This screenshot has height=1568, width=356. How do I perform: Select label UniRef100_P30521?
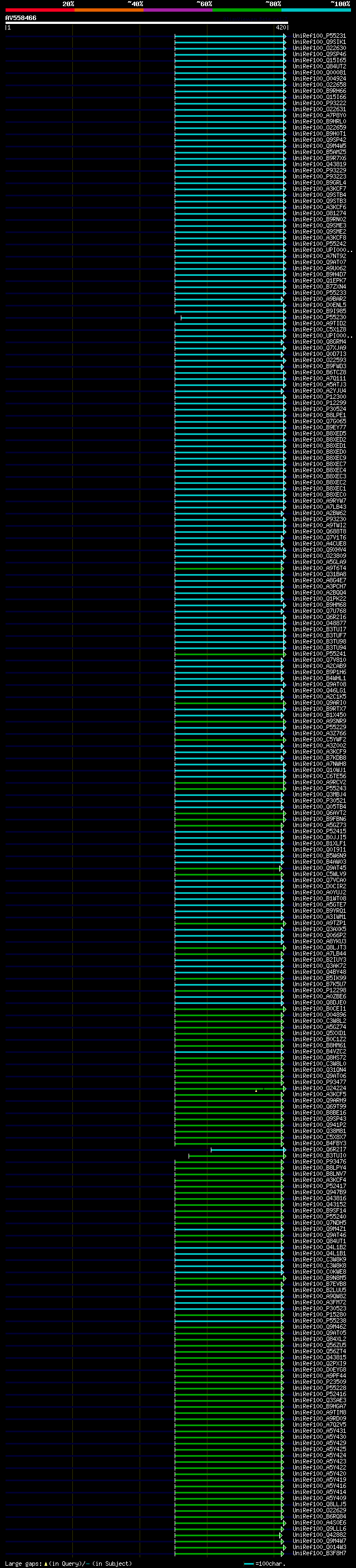pyautogui.click(x=319, y=801)
